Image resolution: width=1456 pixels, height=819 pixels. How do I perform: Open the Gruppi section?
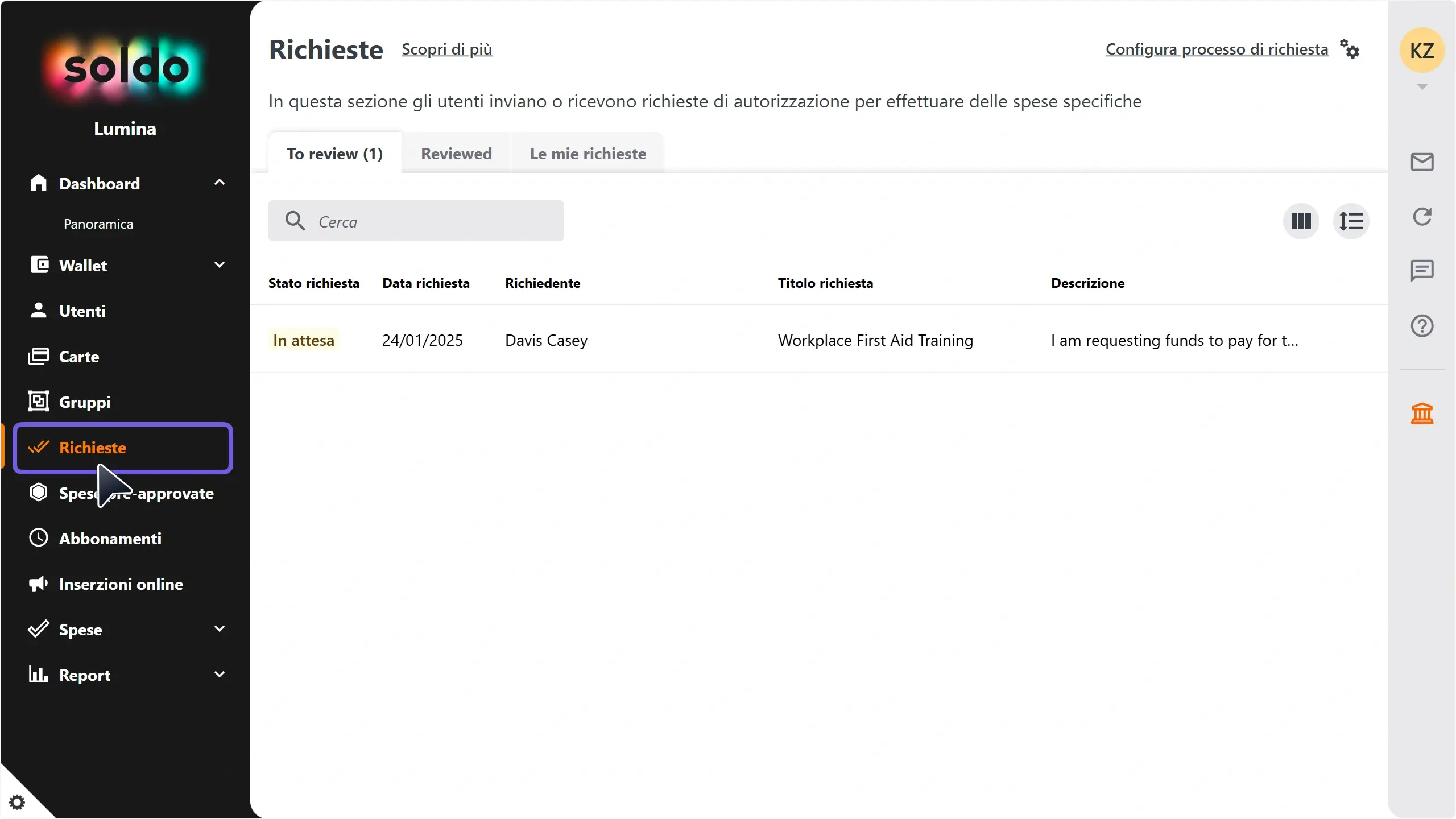pyautogui.click(x=85, y=402)
